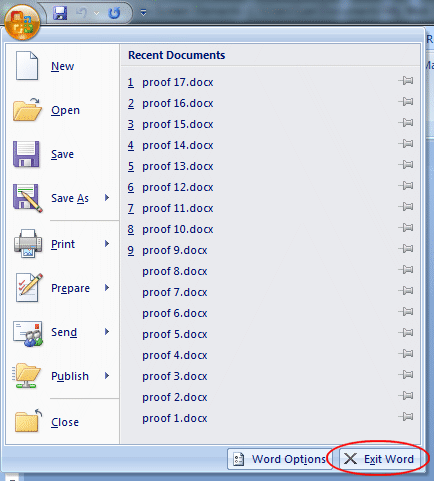Toggle the pushpin beside proof 11.docx
Viewport: 434px width, 481px height.
(x=406, y=207)
